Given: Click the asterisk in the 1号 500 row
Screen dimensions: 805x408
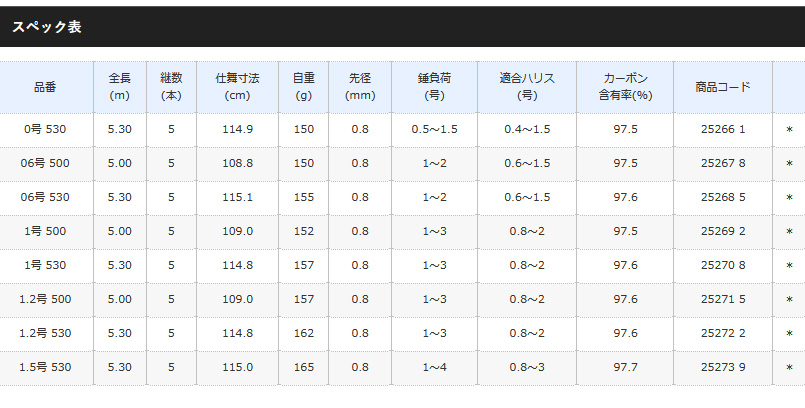Looking at the screenshot, I should point(789,232).
